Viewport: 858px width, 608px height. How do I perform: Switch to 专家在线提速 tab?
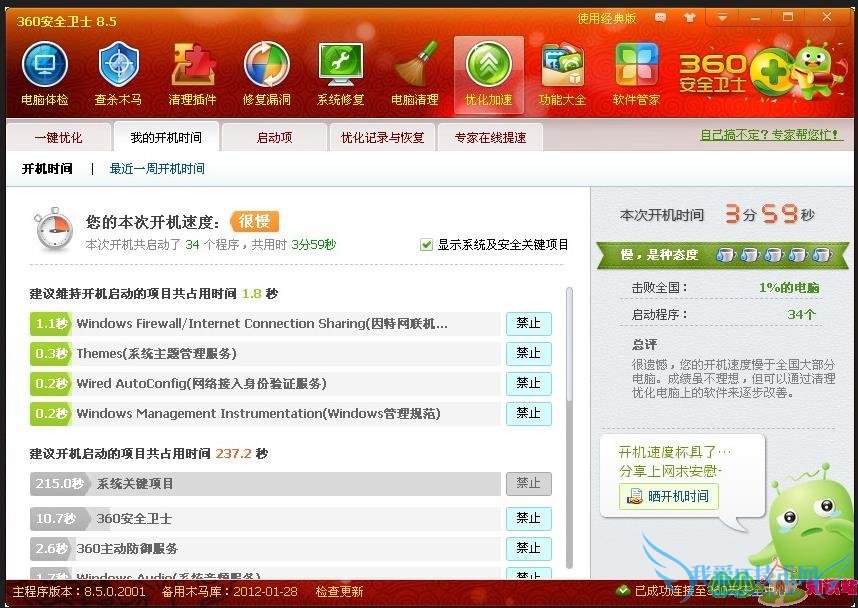point(490,137)
